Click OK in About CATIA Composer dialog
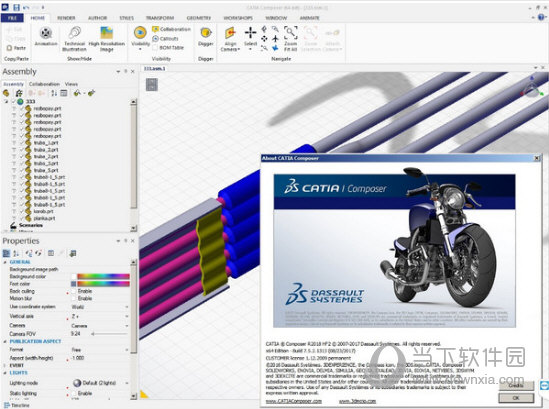This screenshot has height=409, width=549. (x=516, y=398)
